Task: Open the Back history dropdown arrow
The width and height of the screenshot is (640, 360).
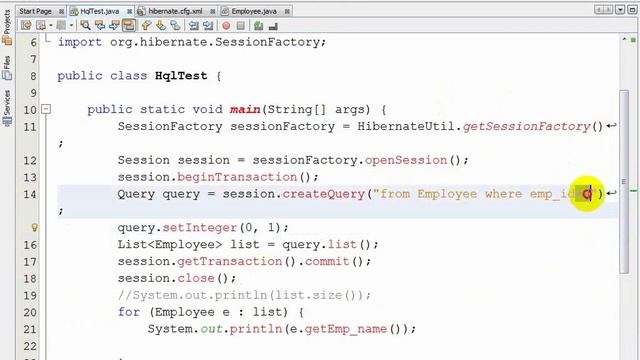Action: click(x=51, y=26)
